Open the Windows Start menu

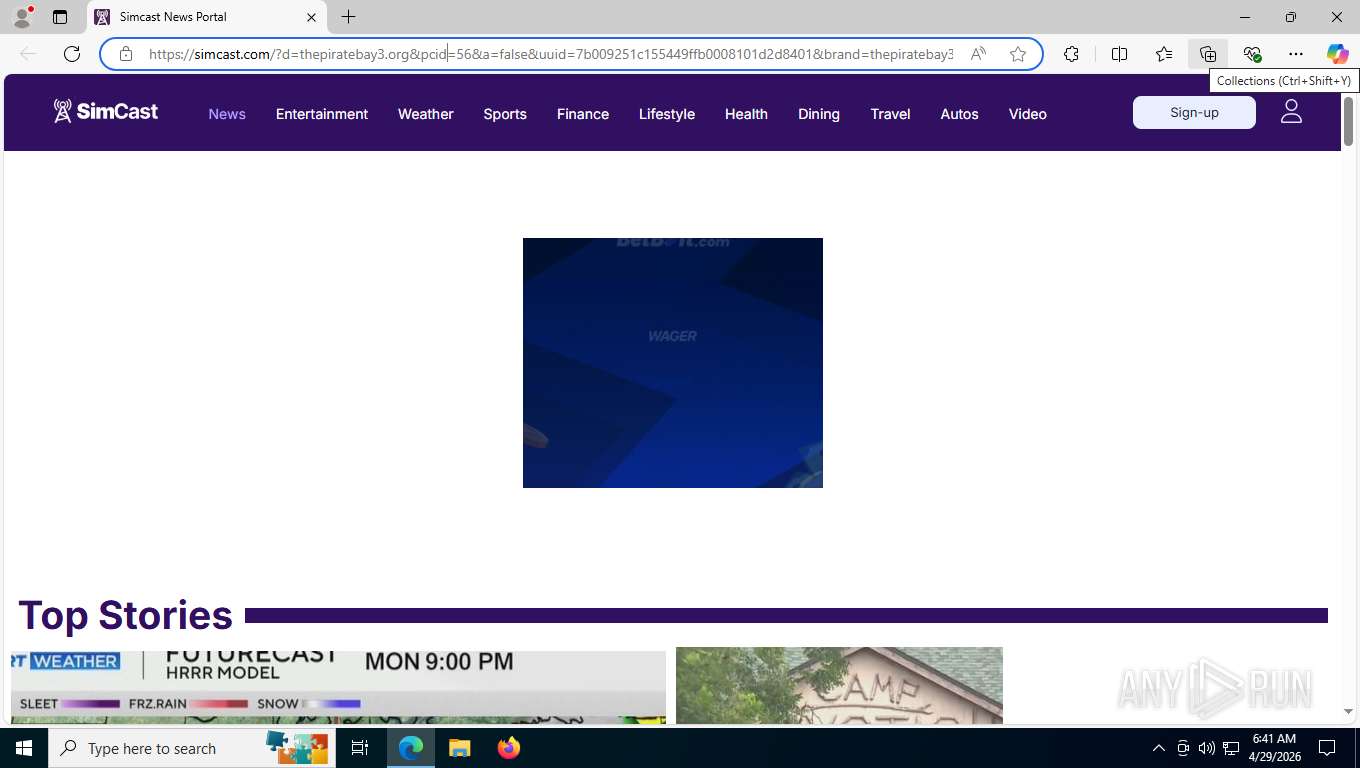pos(24,748)
